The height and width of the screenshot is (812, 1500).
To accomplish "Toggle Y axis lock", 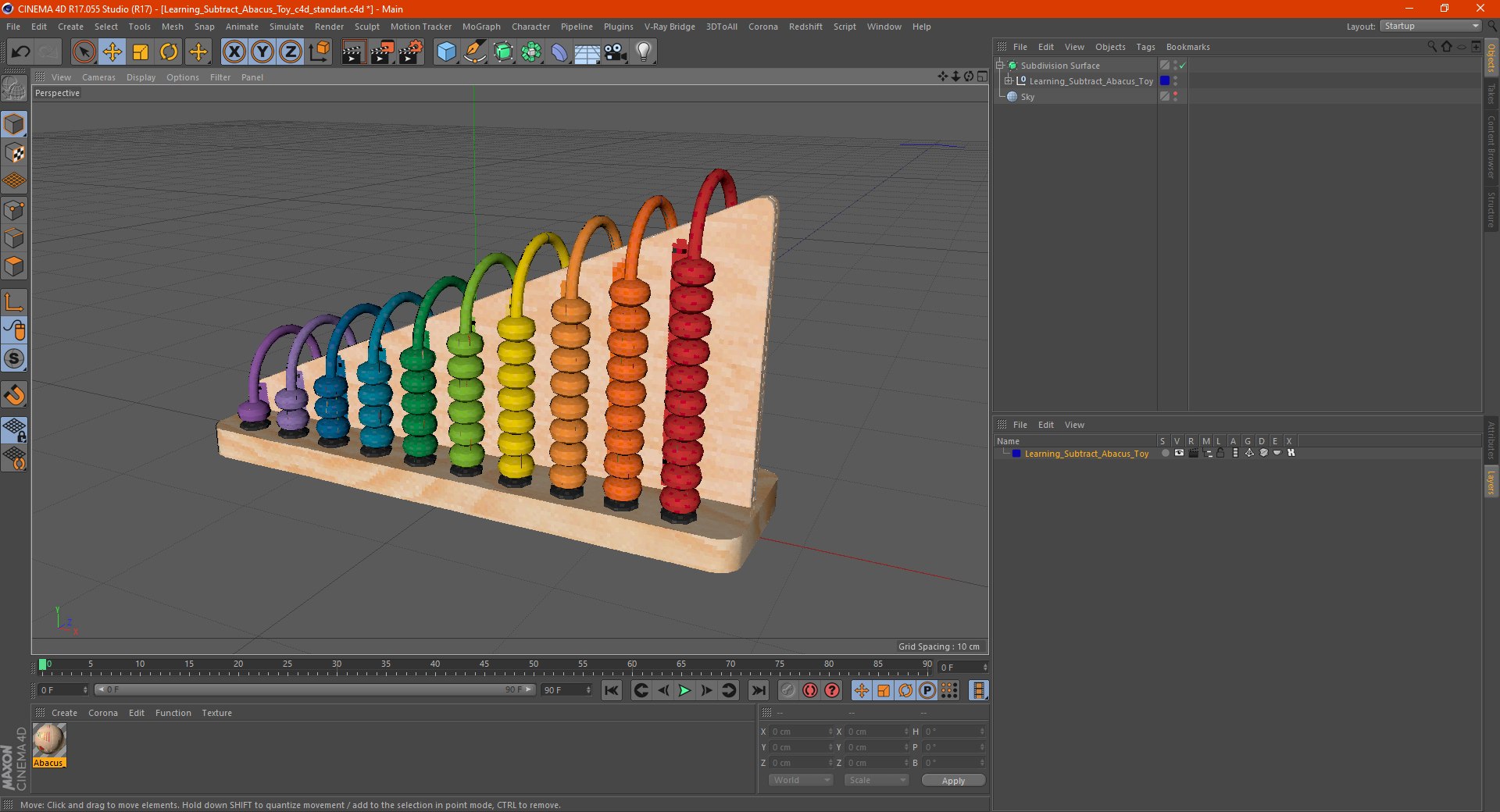I will 262,52.
